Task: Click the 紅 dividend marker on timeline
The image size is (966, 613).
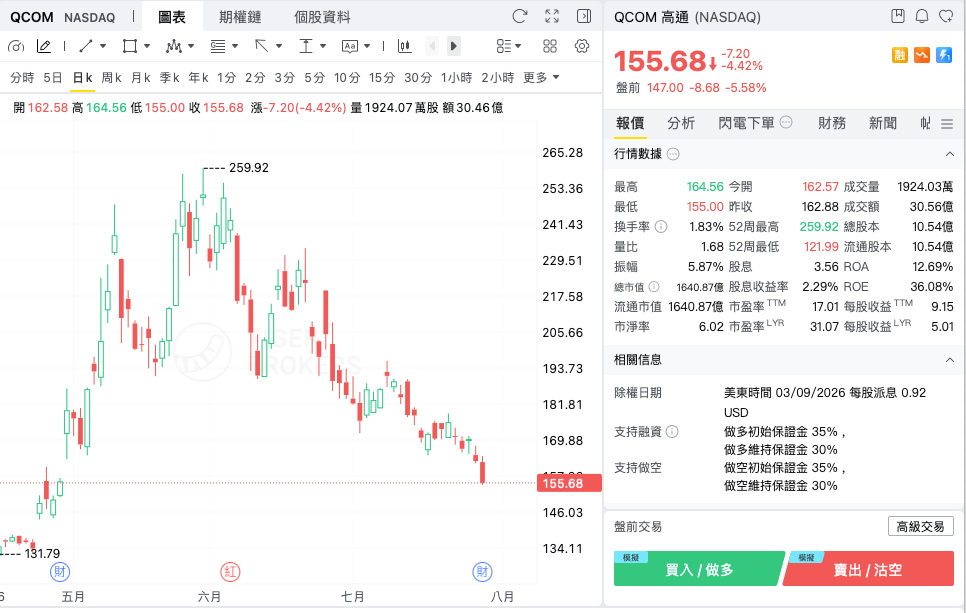Action: pos(230,571)
